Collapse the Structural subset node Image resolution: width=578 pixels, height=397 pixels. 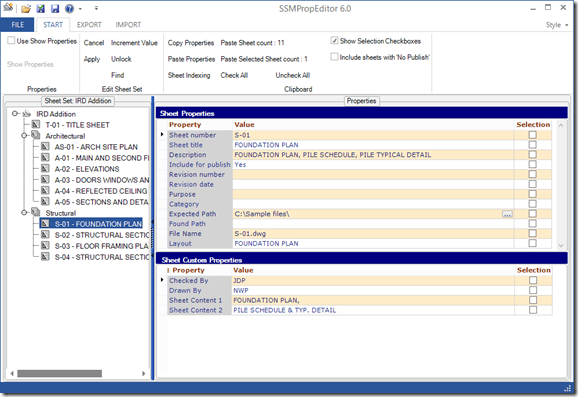(24, 213)
